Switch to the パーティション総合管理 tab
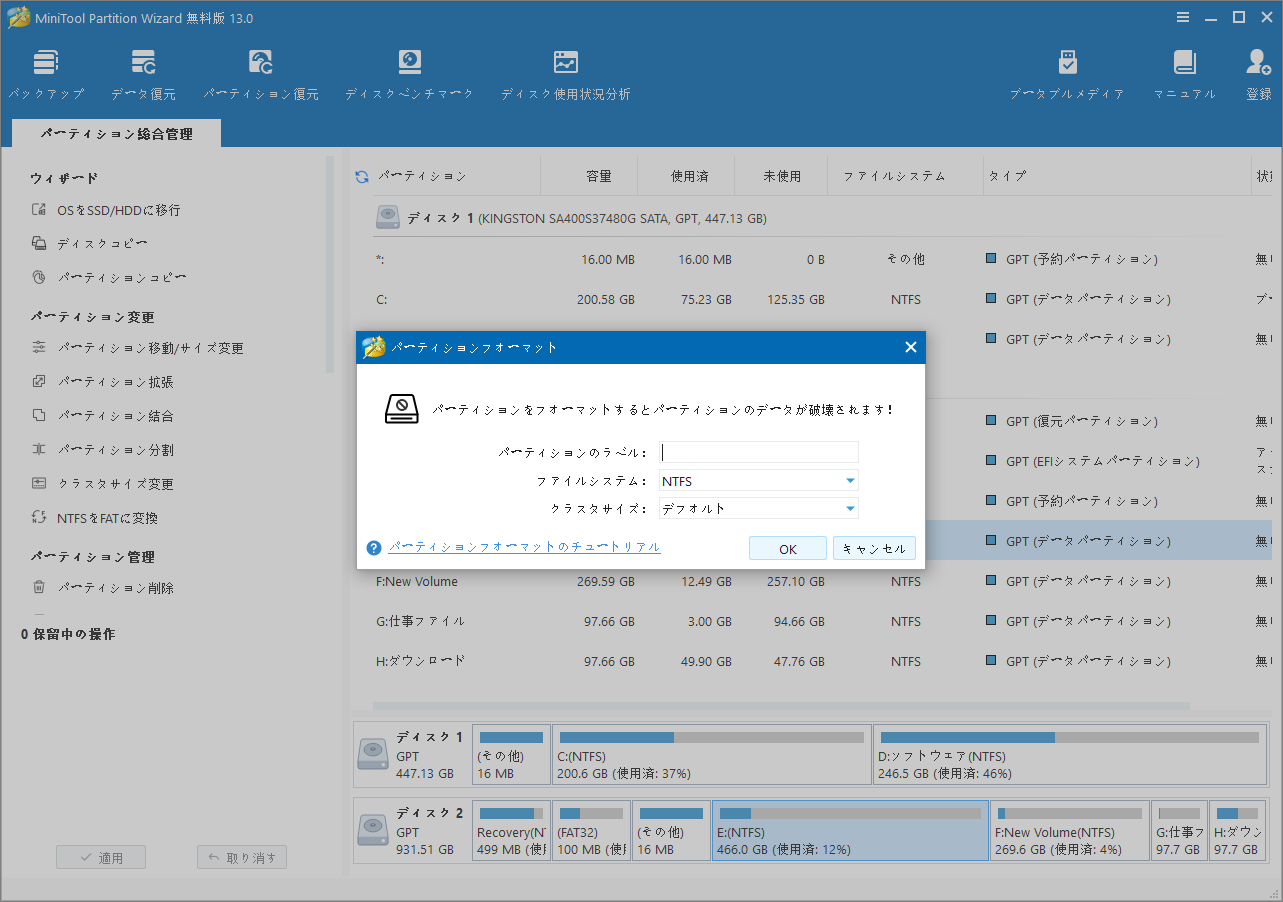The image size is (1283, 902). [116, 132]
